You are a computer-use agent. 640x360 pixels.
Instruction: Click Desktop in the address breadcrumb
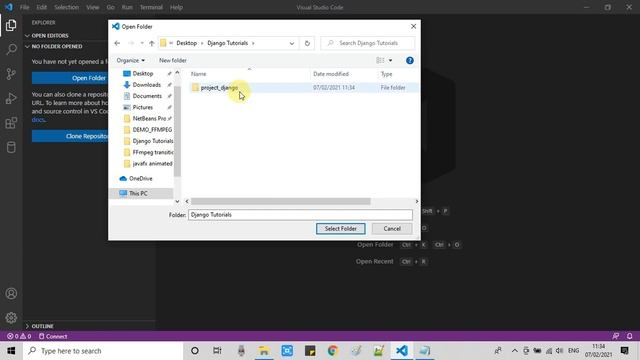186,43
